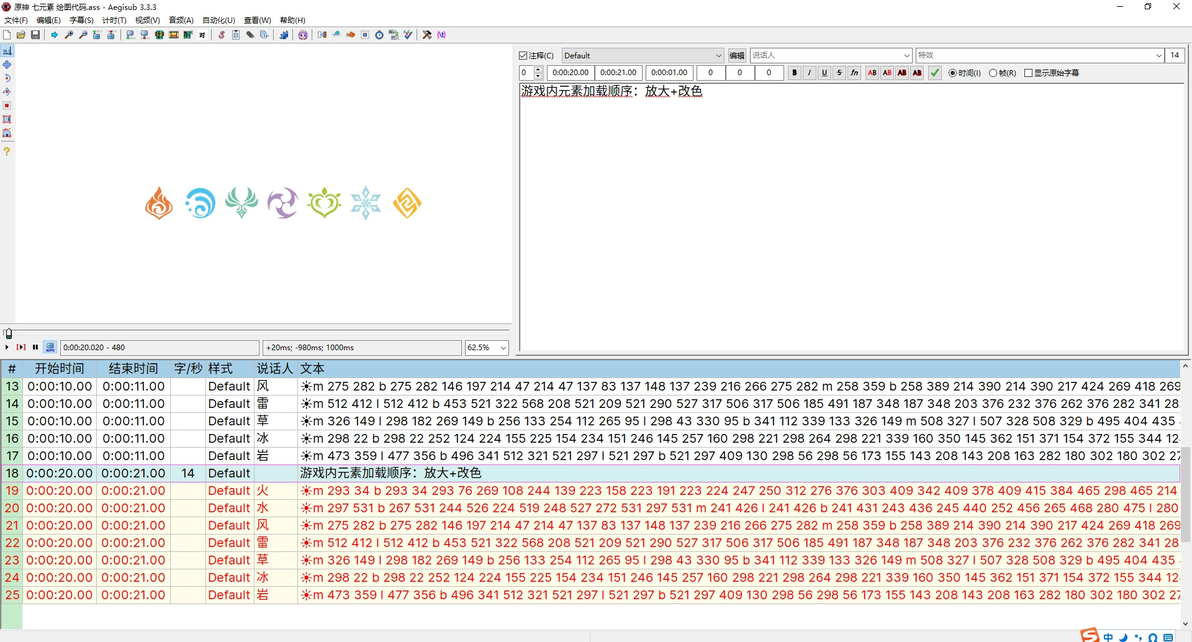Open the 自动化 menu
This screenshot has height=642, width=1192.
[x=219, y=21]
